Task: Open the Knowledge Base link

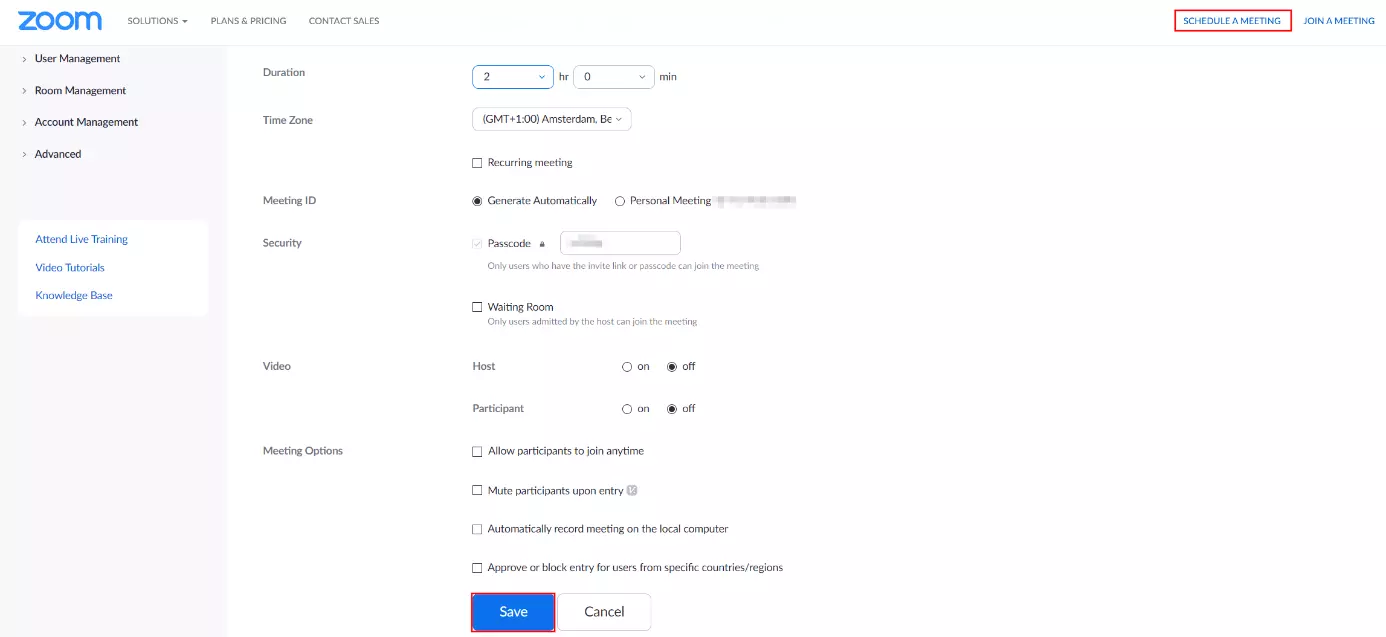Action: (74, 296)
